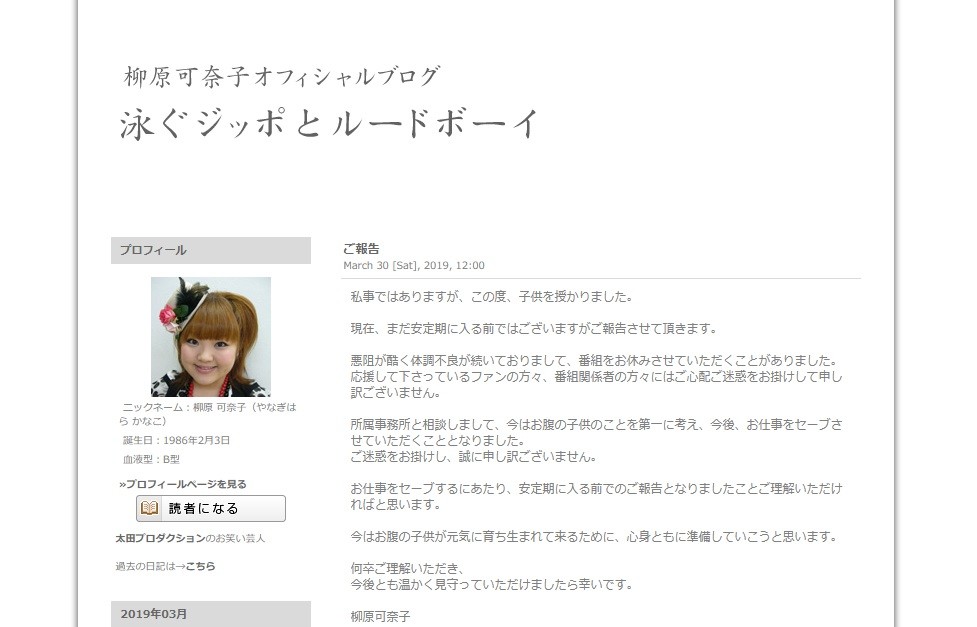Click the March 30, 2019 post date
The image size is (977, 627).
(x=413, y=266)
